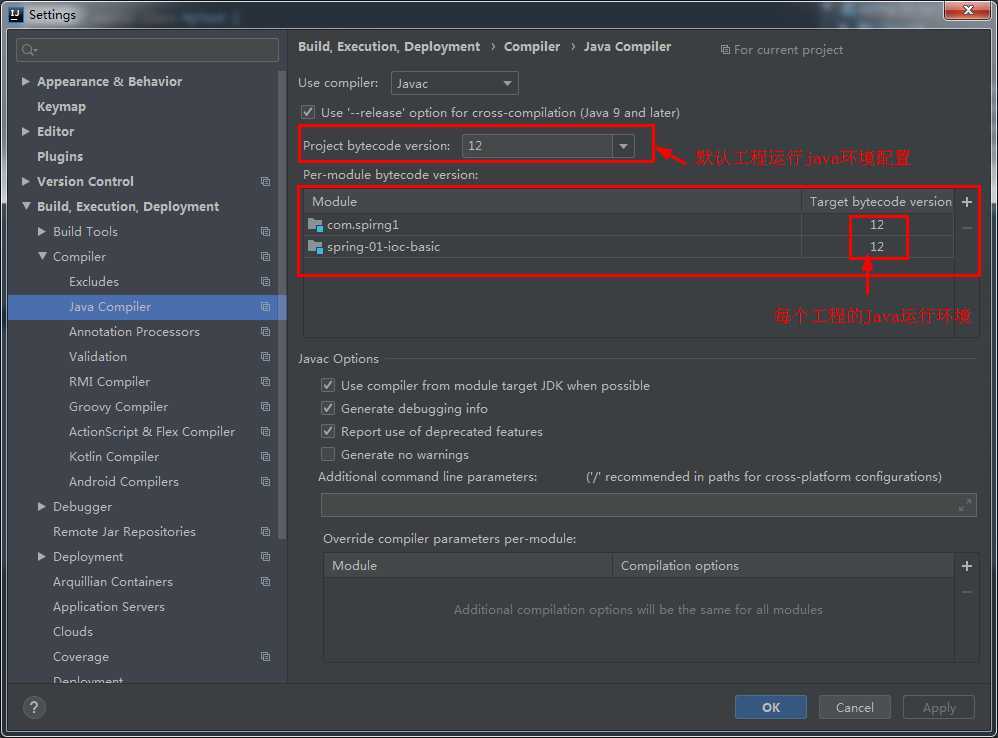Click module folder icon of com.spirng1

tap(315, 225)
